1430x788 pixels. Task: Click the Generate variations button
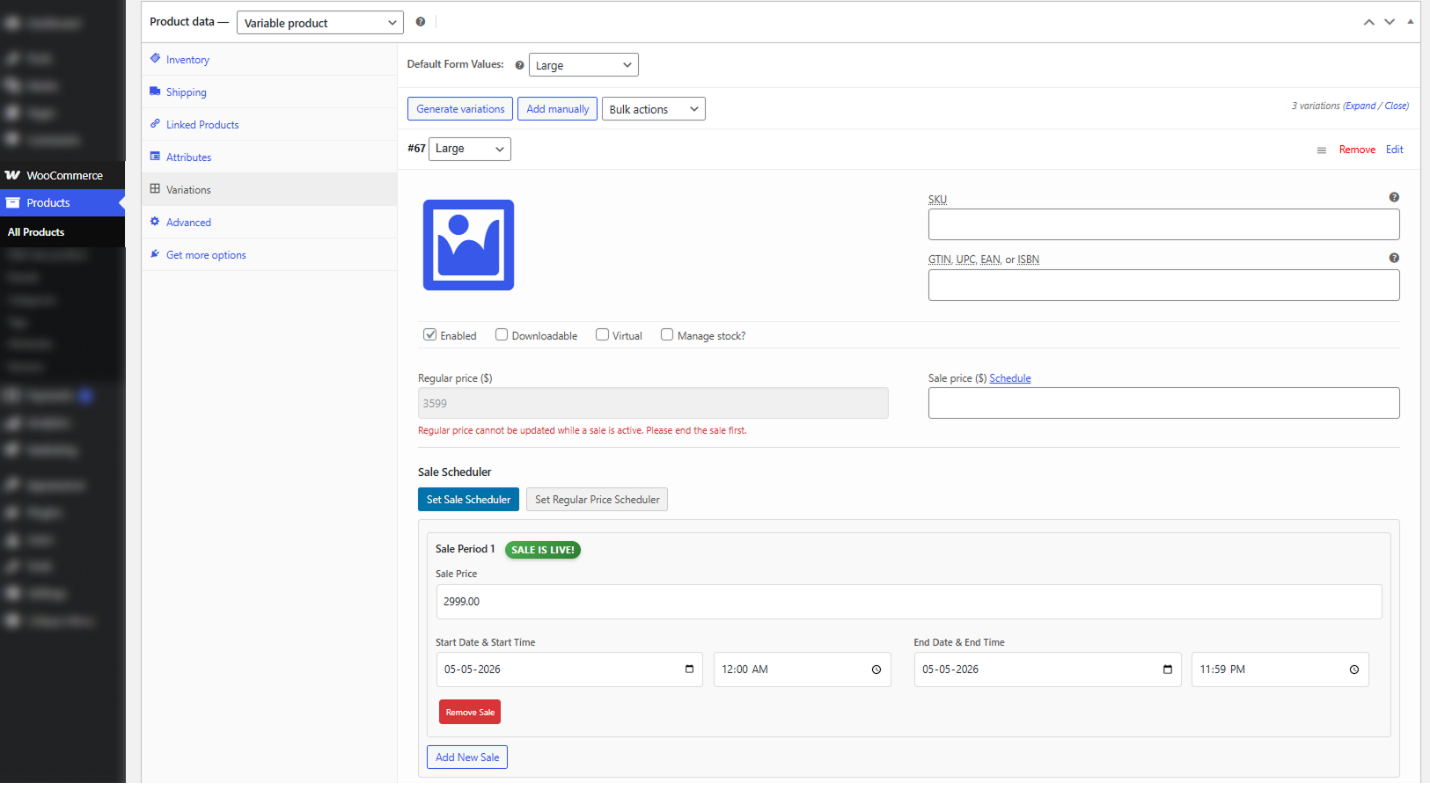[x=460, y=109]
